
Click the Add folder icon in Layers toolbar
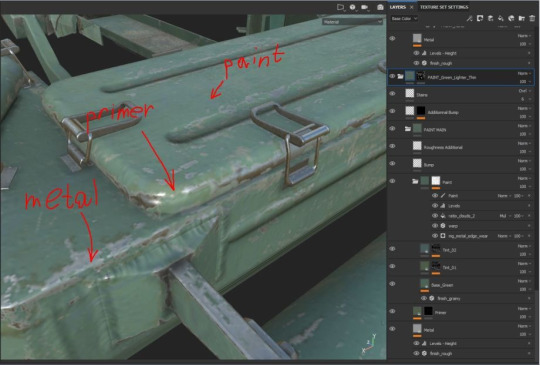point(522,18)
